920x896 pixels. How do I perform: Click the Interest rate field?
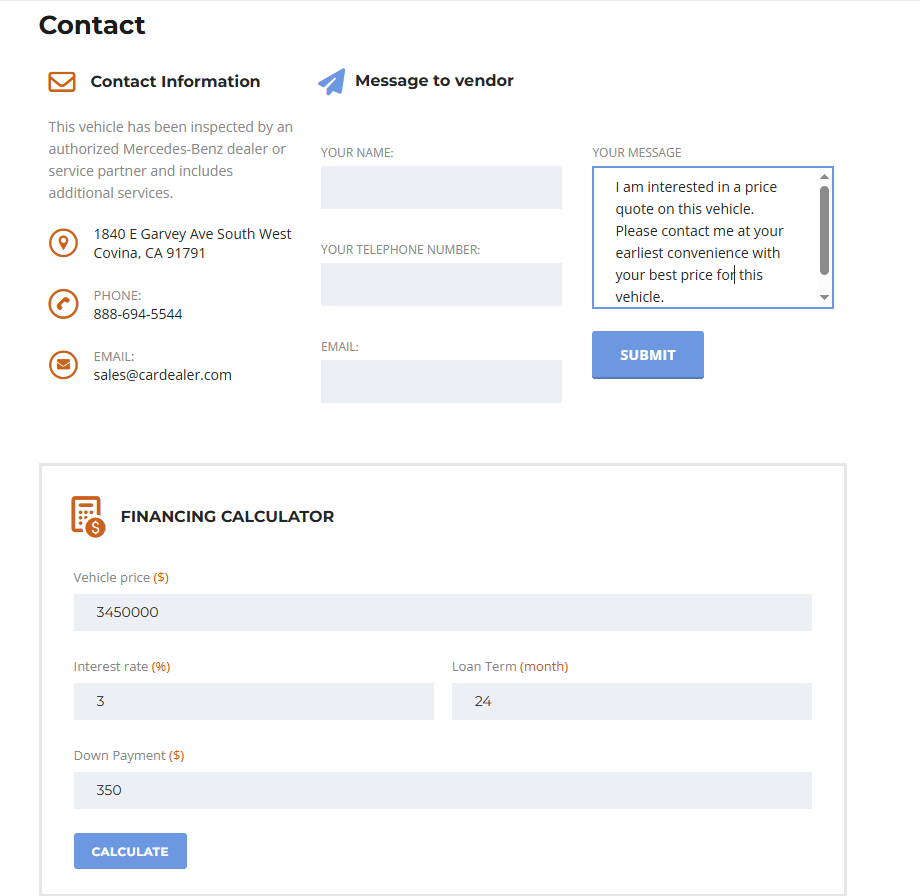click(x=254, y=701)
